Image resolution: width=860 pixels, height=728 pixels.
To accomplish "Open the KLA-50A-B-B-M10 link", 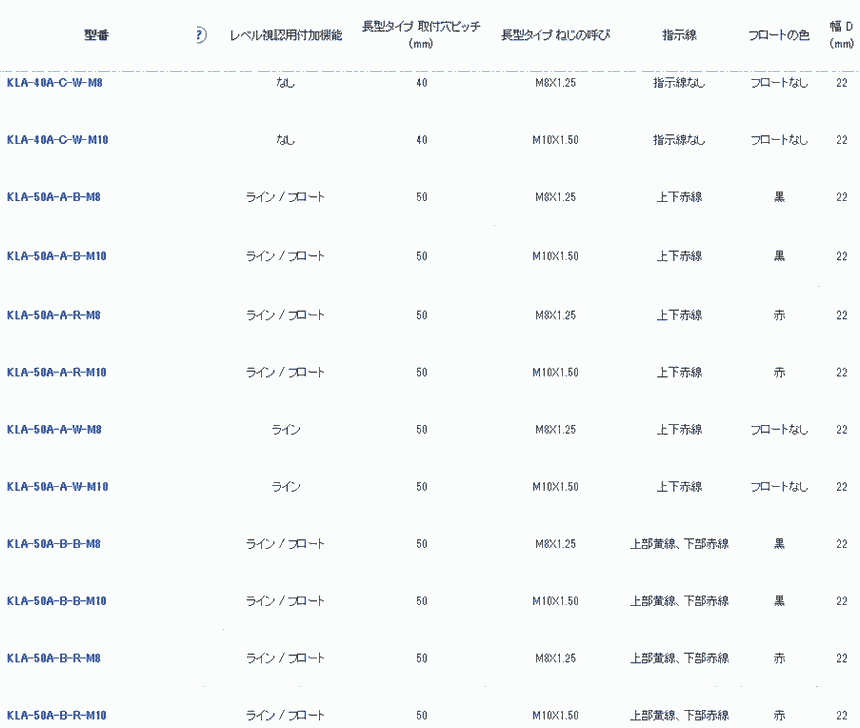I will tap(56, 601).
